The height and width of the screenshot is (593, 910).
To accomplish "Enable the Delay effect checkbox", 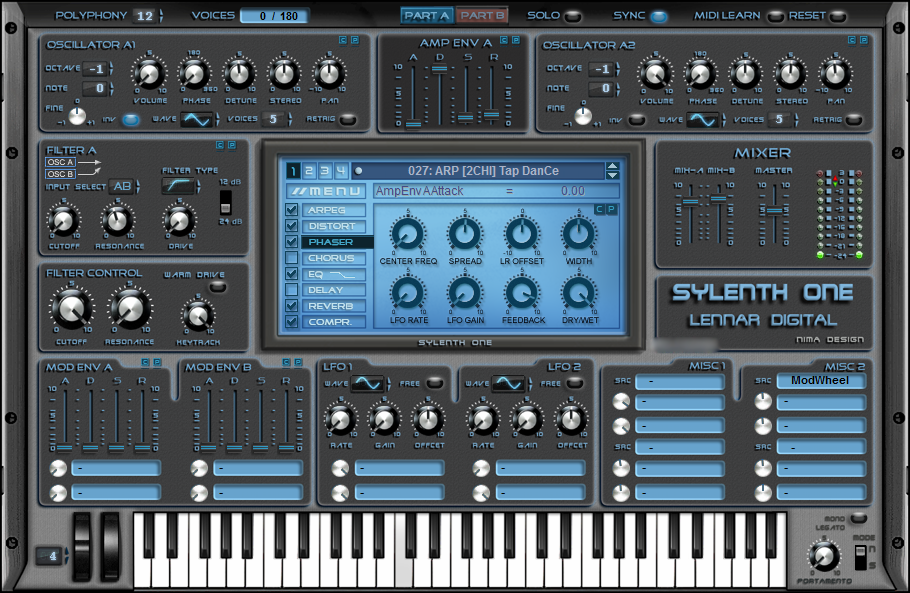I will tap(291, 290).
